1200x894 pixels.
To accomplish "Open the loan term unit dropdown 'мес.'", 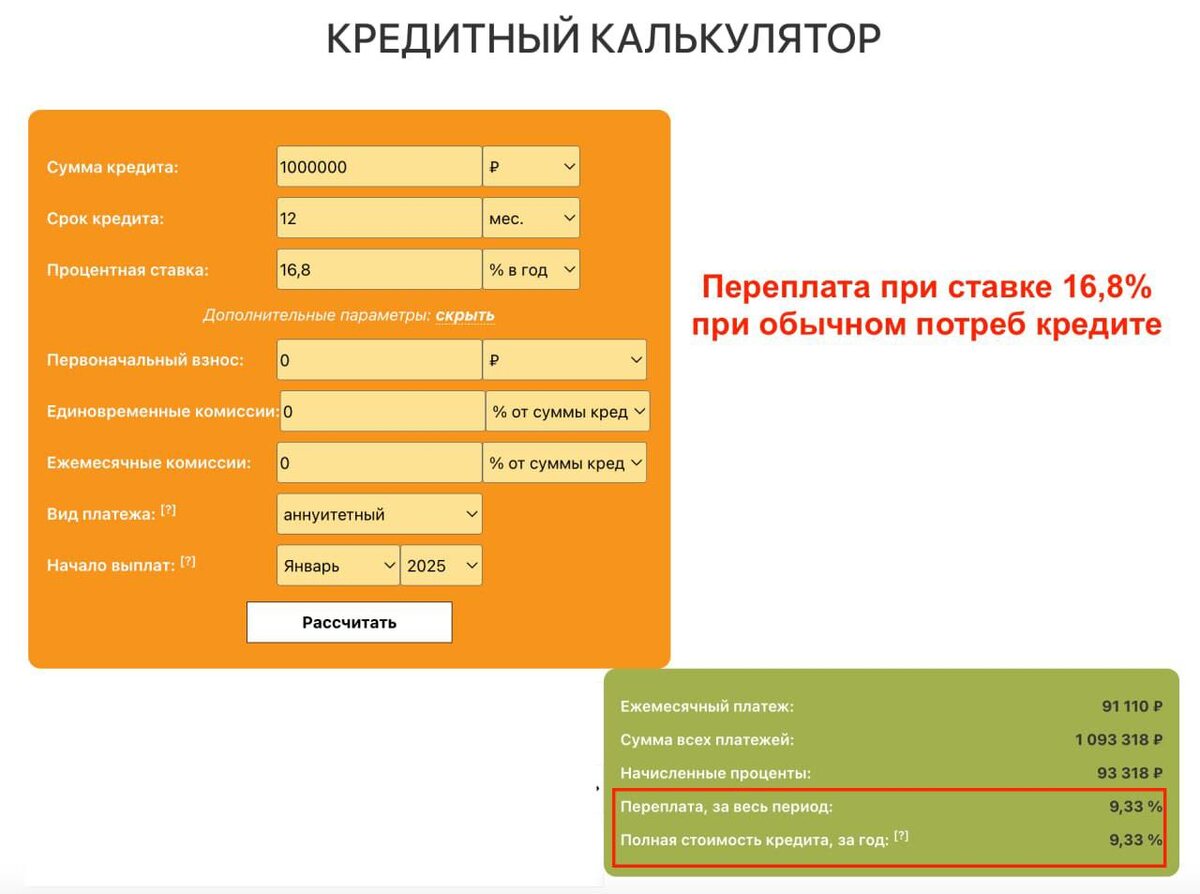I will (x=531, y=218).
